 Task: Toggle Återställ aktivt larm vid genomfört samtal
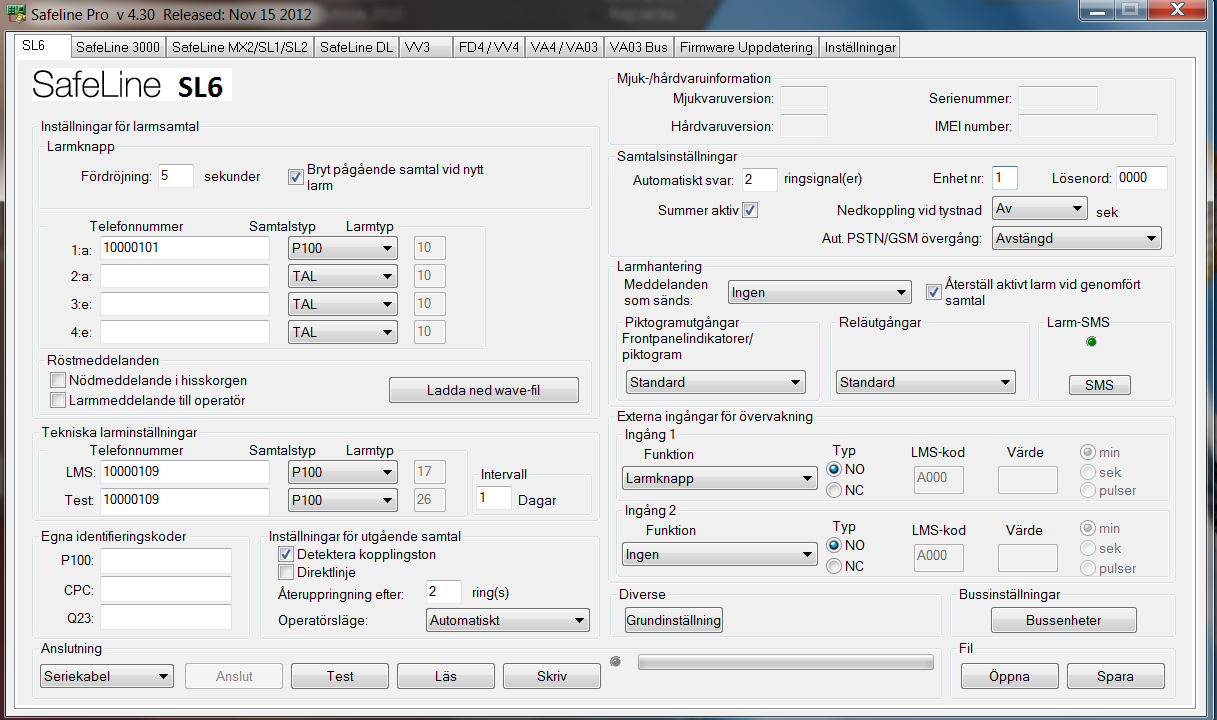click(934, 292)
